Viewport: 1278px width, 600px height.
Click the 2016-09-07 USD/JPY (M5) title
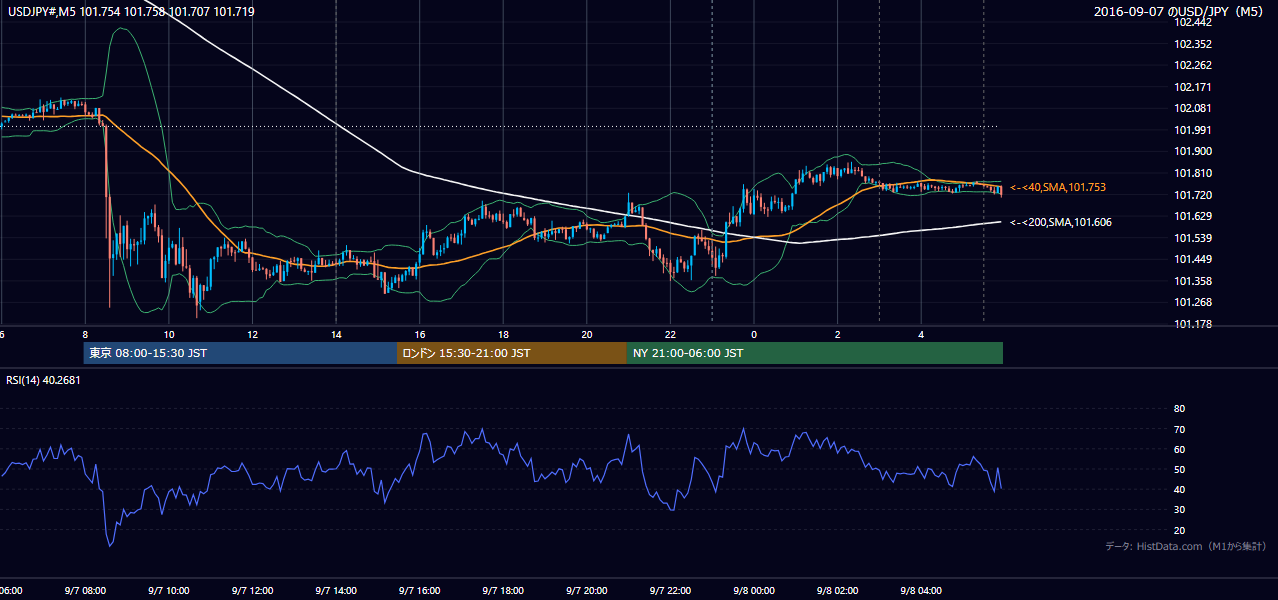tap(1180, 12)
